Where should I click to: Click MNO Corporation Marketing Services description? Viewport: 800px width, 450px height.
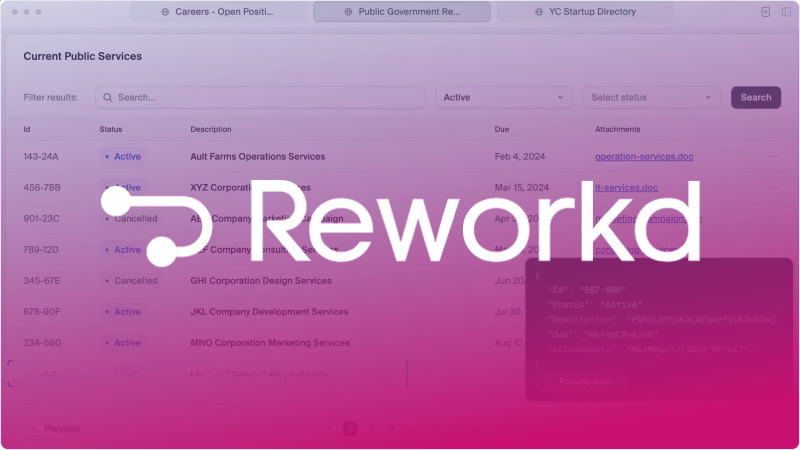pyautogui.click(x=270, y=343)
